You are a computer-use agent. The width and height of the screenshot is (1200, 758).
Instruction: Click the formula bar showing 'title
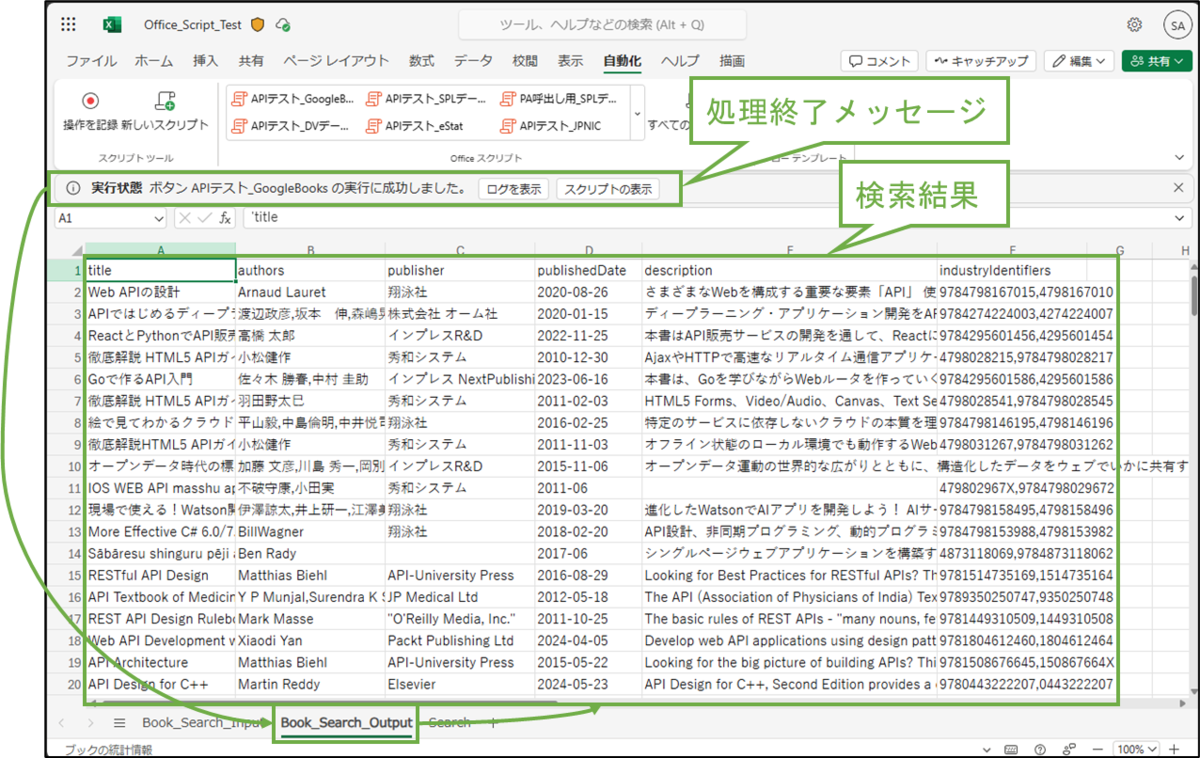click(x=713, y=217)
